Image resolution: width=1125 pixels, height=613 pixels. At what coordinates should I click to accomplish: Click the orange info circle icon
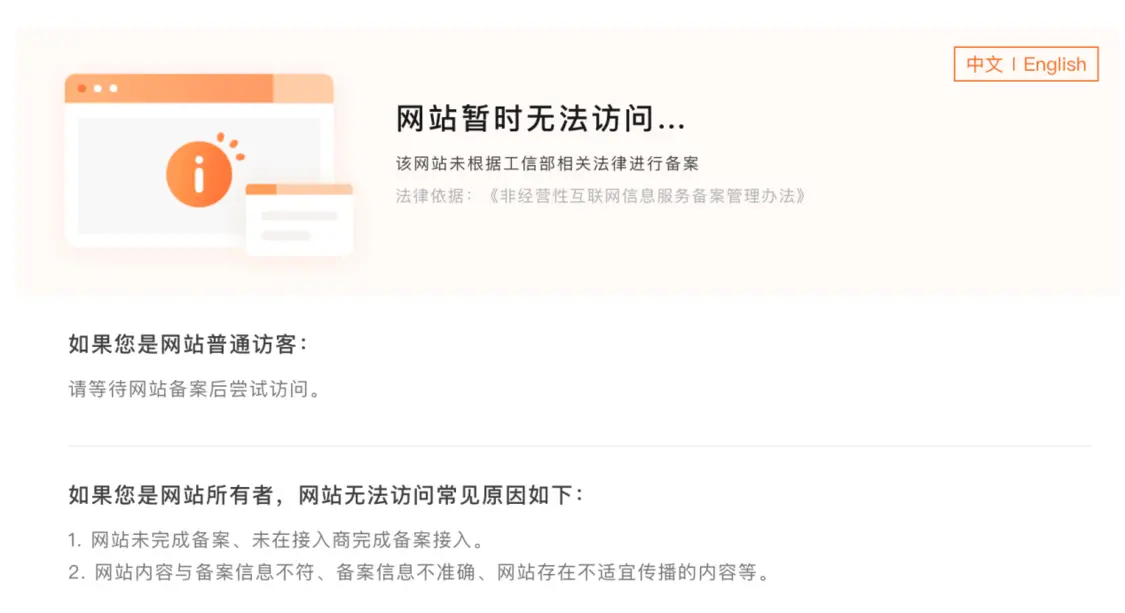pyautogui.click(x=199, y=174)
